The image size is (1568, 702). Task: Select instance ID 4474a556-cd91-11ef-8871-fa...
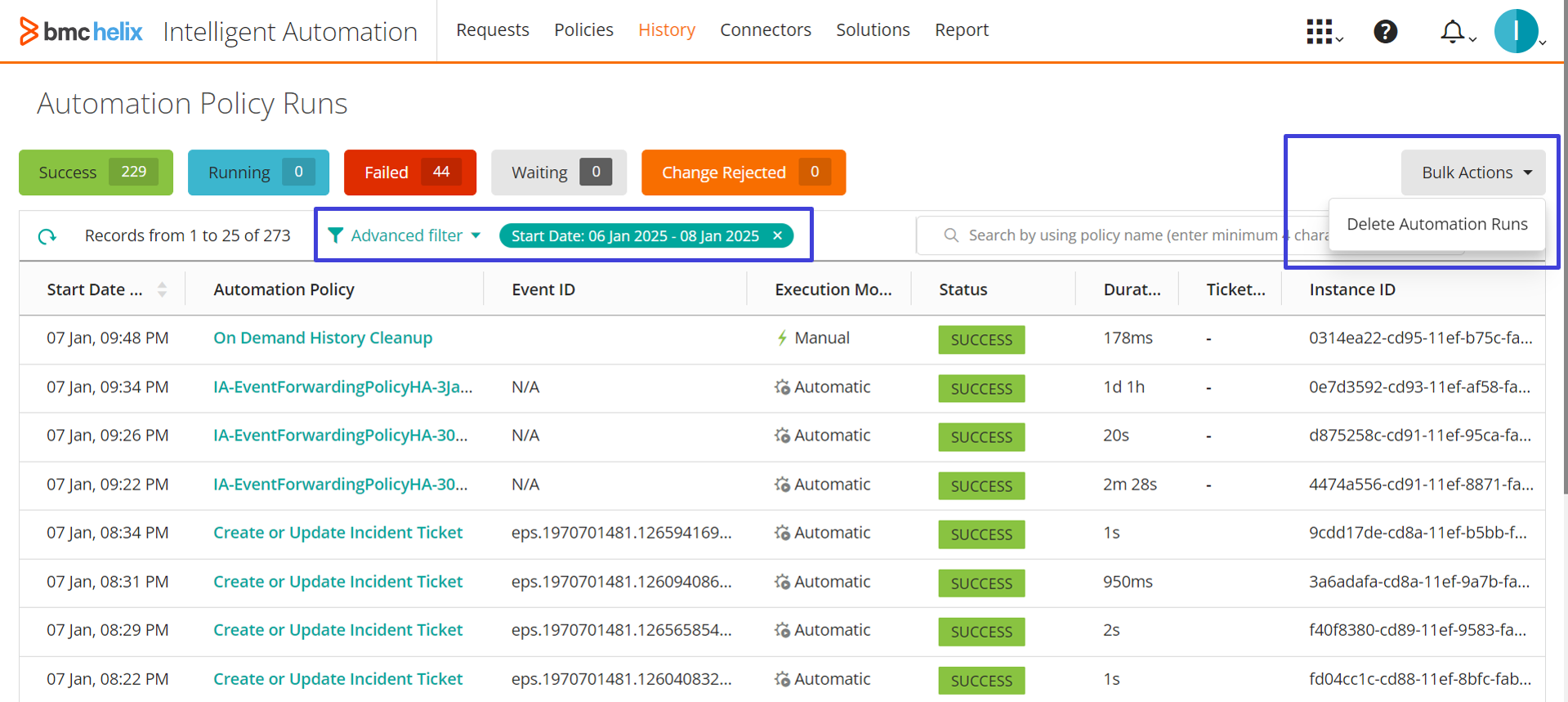coord(1421,485)
